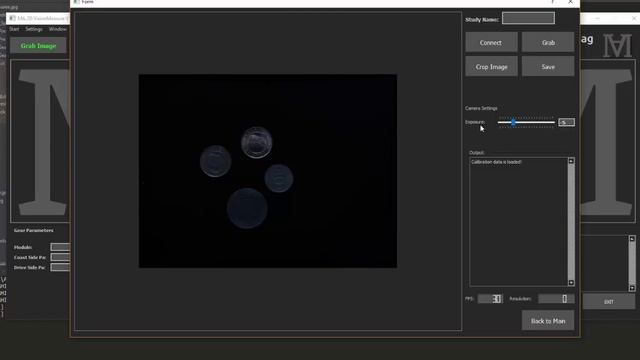Click the Module field under Gear Parameters
Viewport: 640px width, 360px height.
[x=60, y=247]
